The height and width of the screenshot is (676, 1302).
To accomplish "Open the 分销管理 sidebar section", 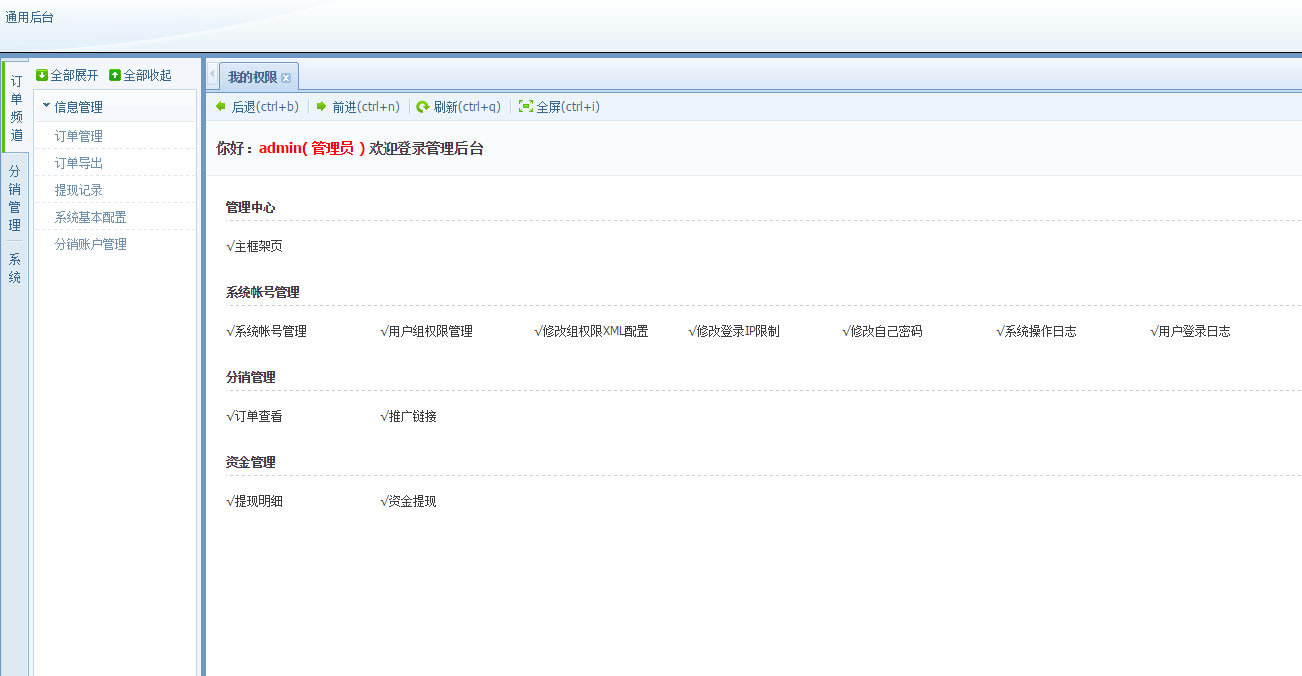I will coord(15,197).
